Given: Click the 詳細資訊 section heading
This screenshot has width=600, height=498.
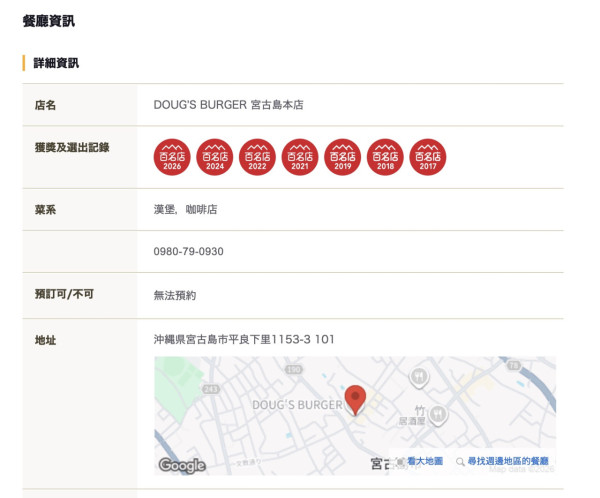Looking at the screenshot, I should pos(56,63).
